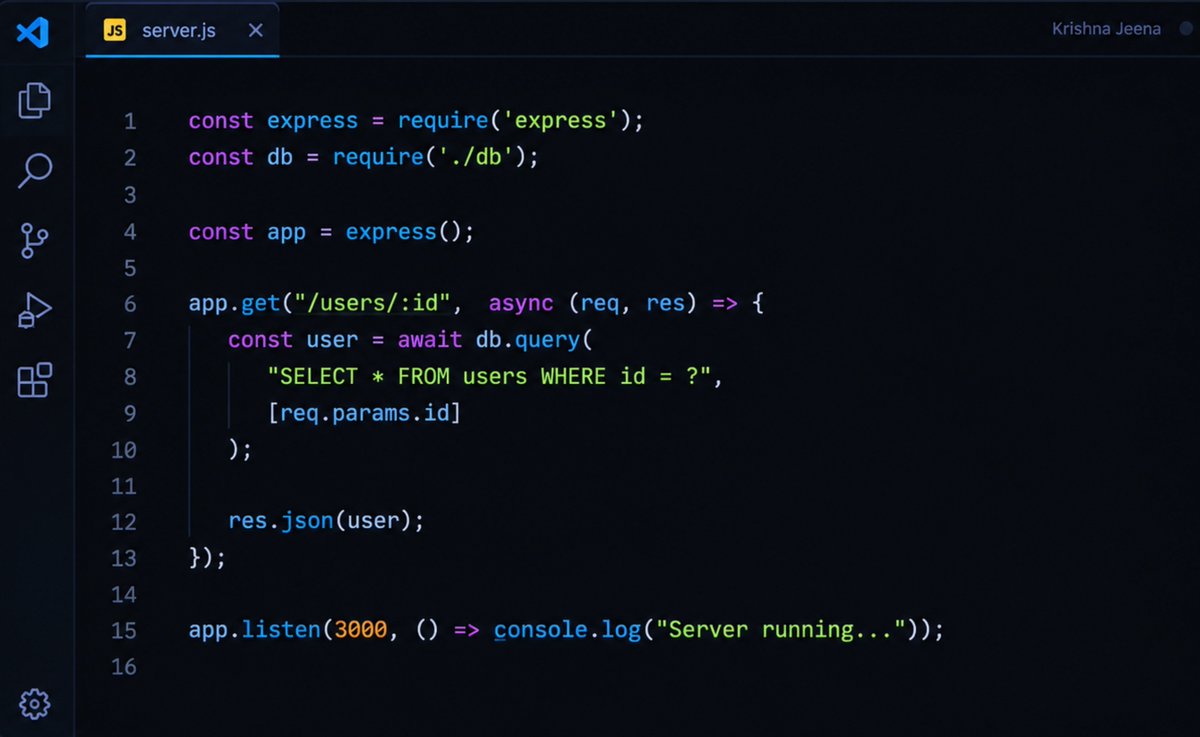Click line number 6 in gutter
Viewport: 1200px width, 737px height.
[130, 304]
